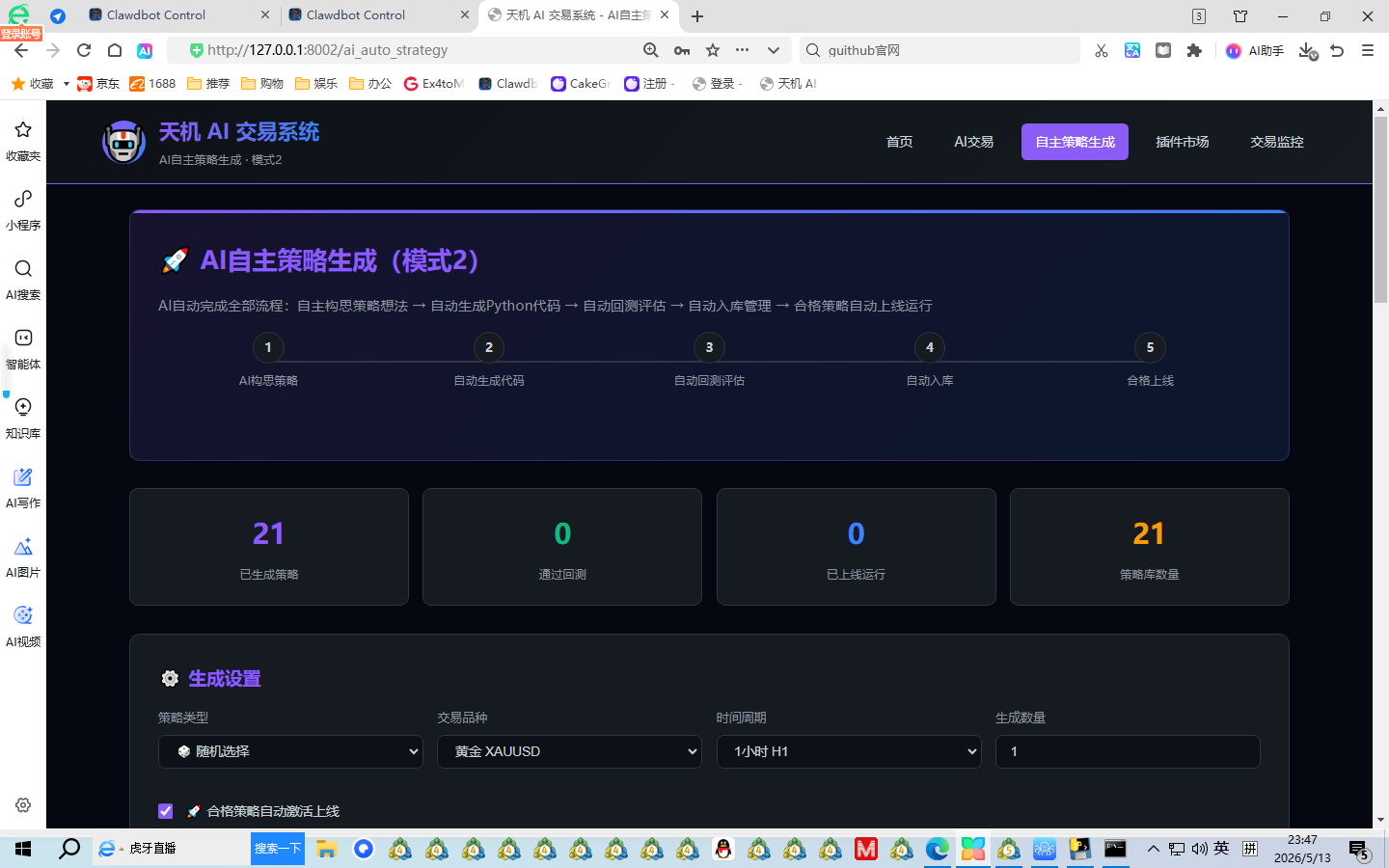Click the scissors screenshot icon
The width and height of the screenshot is (1389, 868).
(x=1102, y=50)
